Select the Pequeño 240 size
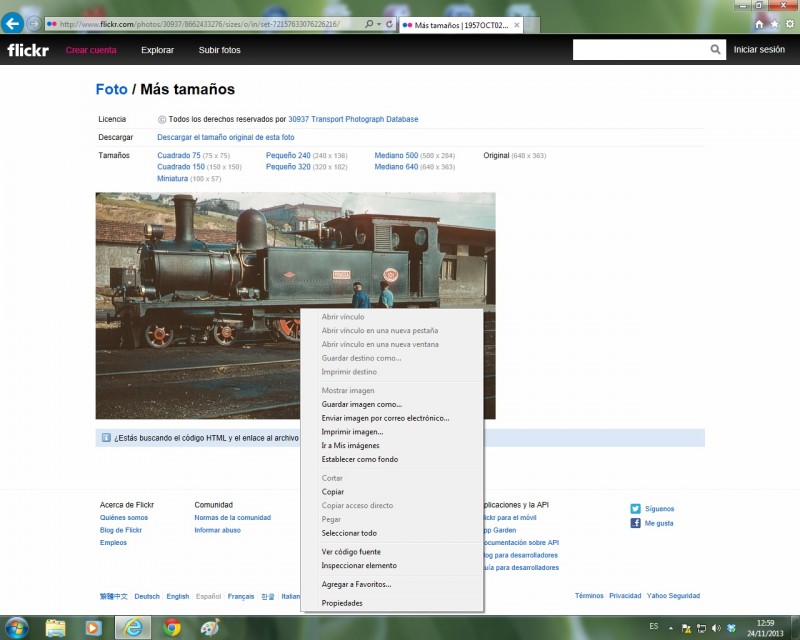 (x=288, y=156)
